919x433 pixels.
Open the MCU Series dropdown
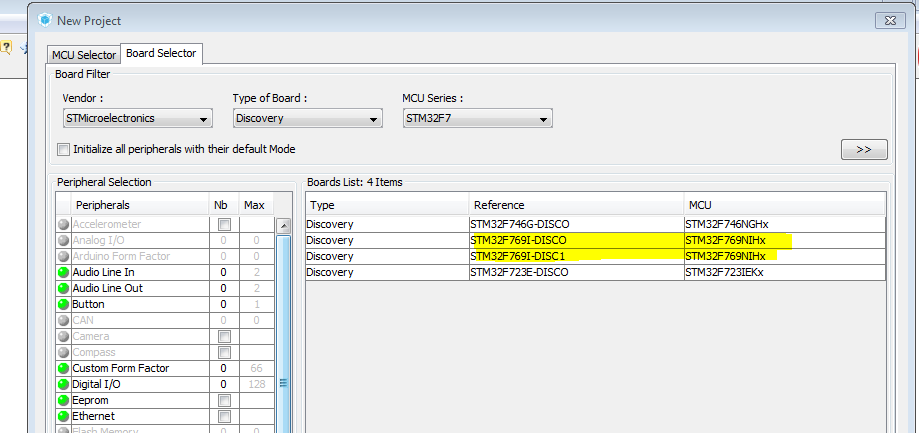[x=477, y=118]
